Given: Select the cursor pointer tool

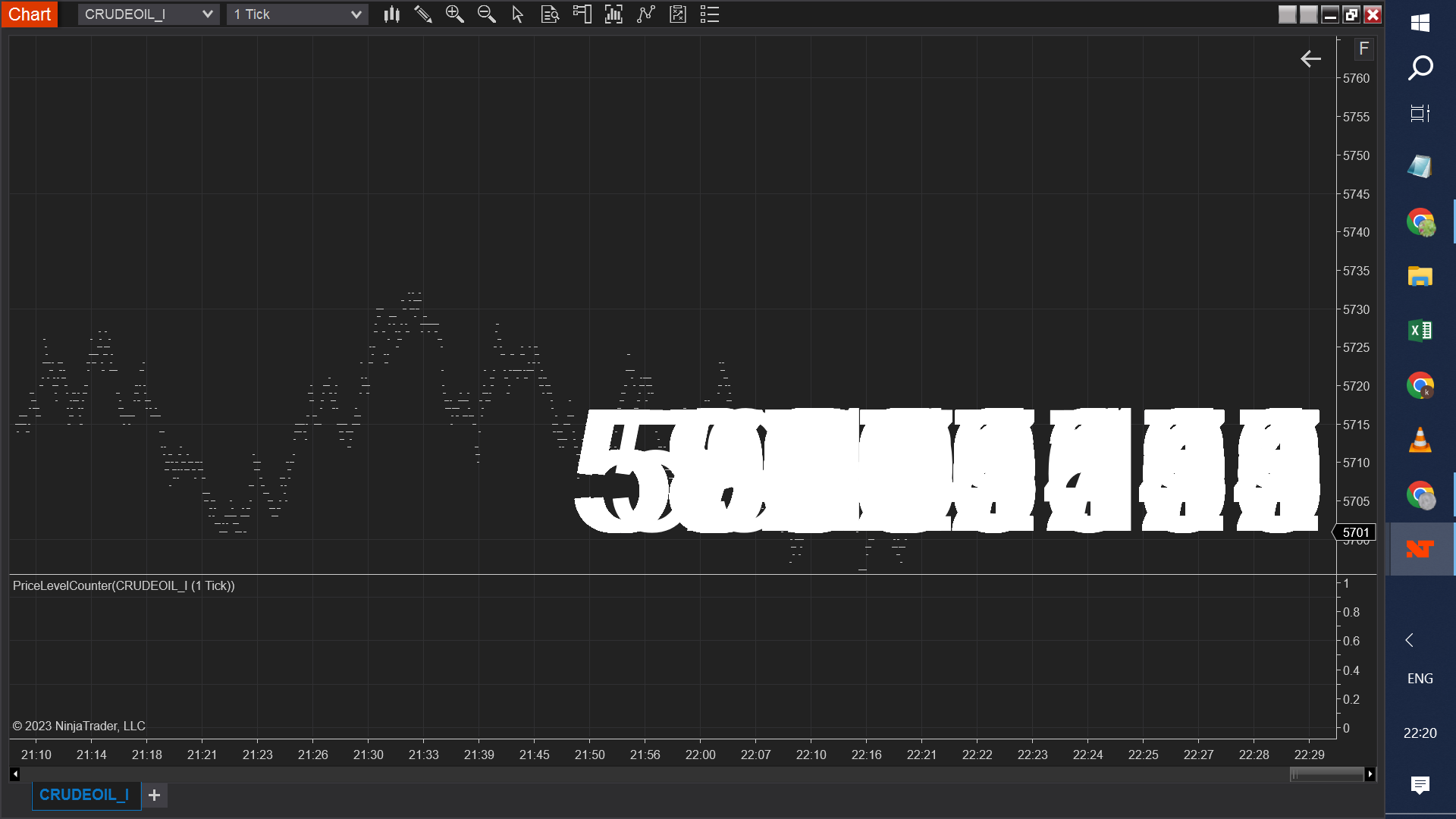Looking at the screenshot, I should click(x=518, y=14).
